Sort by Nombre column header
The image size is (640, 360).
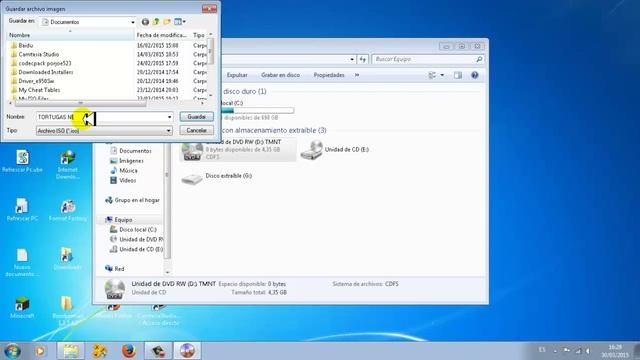click(x=71, y=35)
